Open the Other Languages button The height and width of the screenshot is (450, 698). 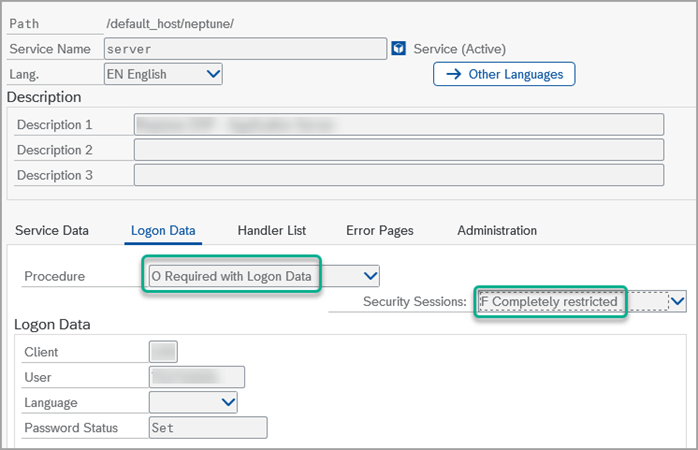pos(504,74)
